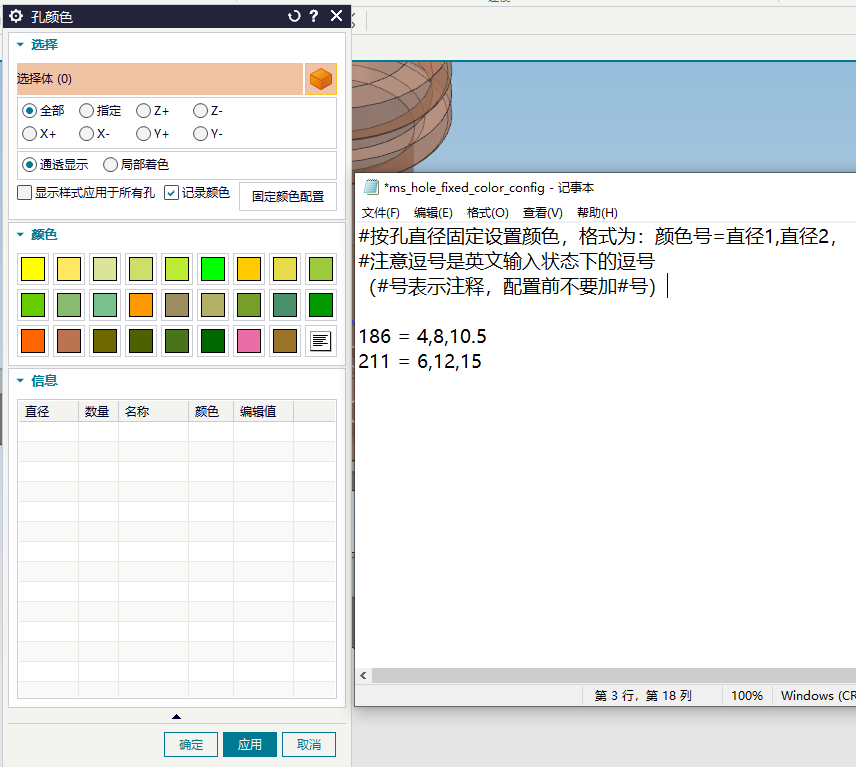Pick the bright orange swatch in the third row

pos(33,341)
